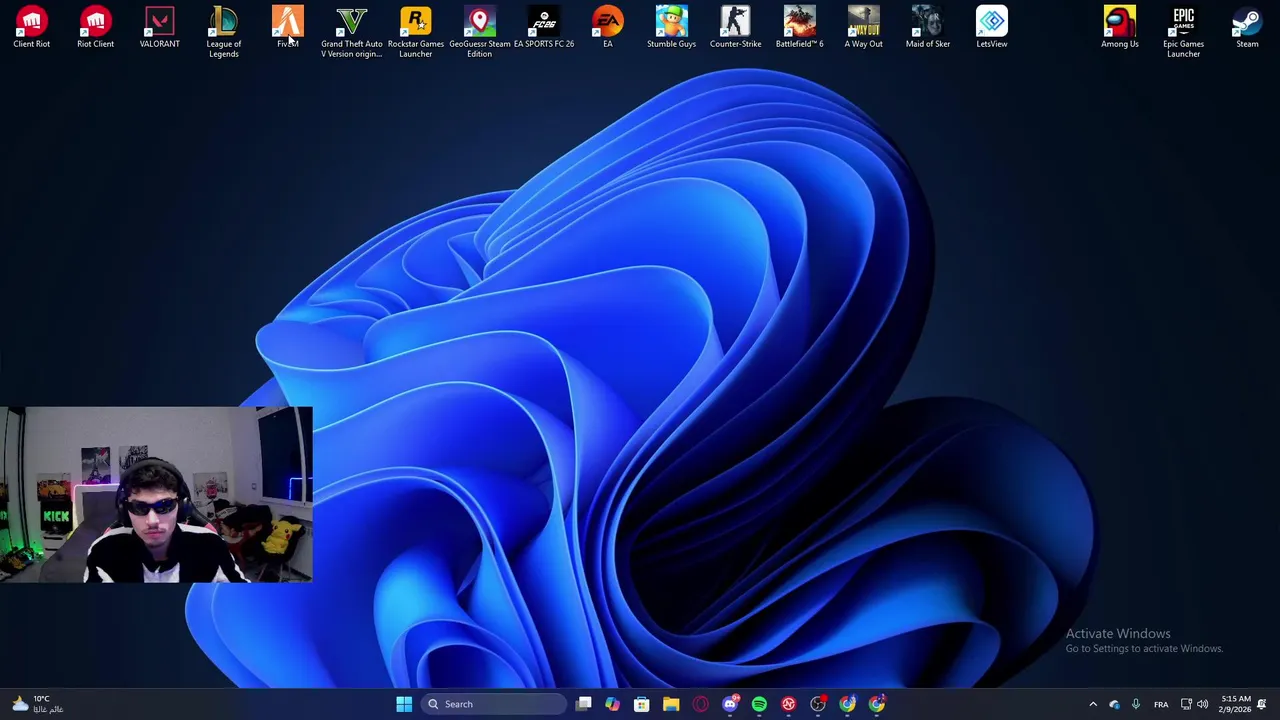The height and width of the screenshot is (720, 1280).
Task: Select the League of Legends icon
Action: point(224,31)
